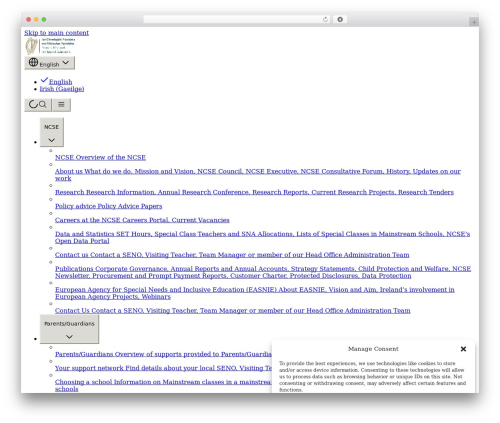Open Research Information menu link
500x423 pixels.
click(254, 192)
